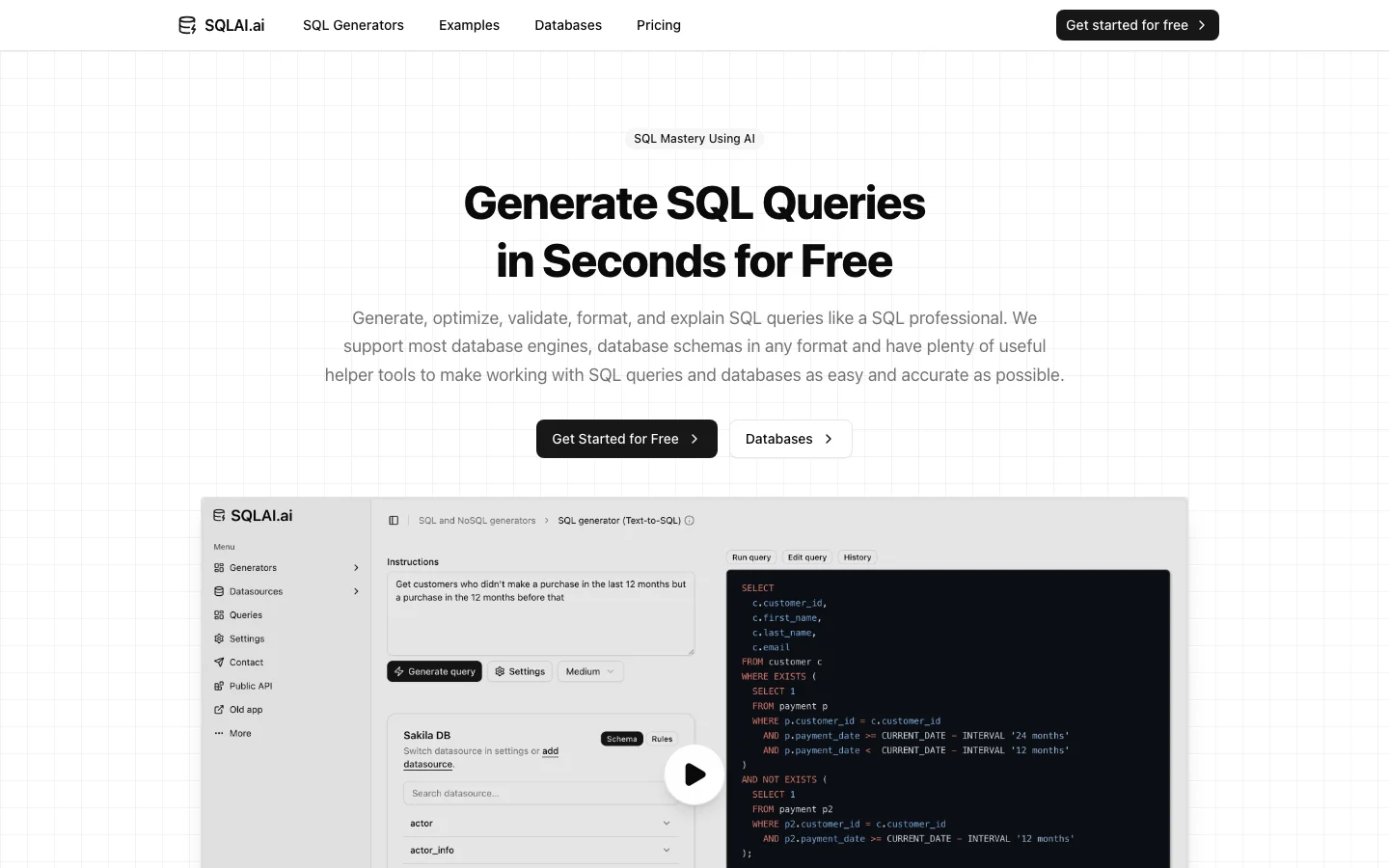Viewport: 1389px width, 868px height.
Task: Click the Queries icon in sidebar
Action: coord(219,615)
